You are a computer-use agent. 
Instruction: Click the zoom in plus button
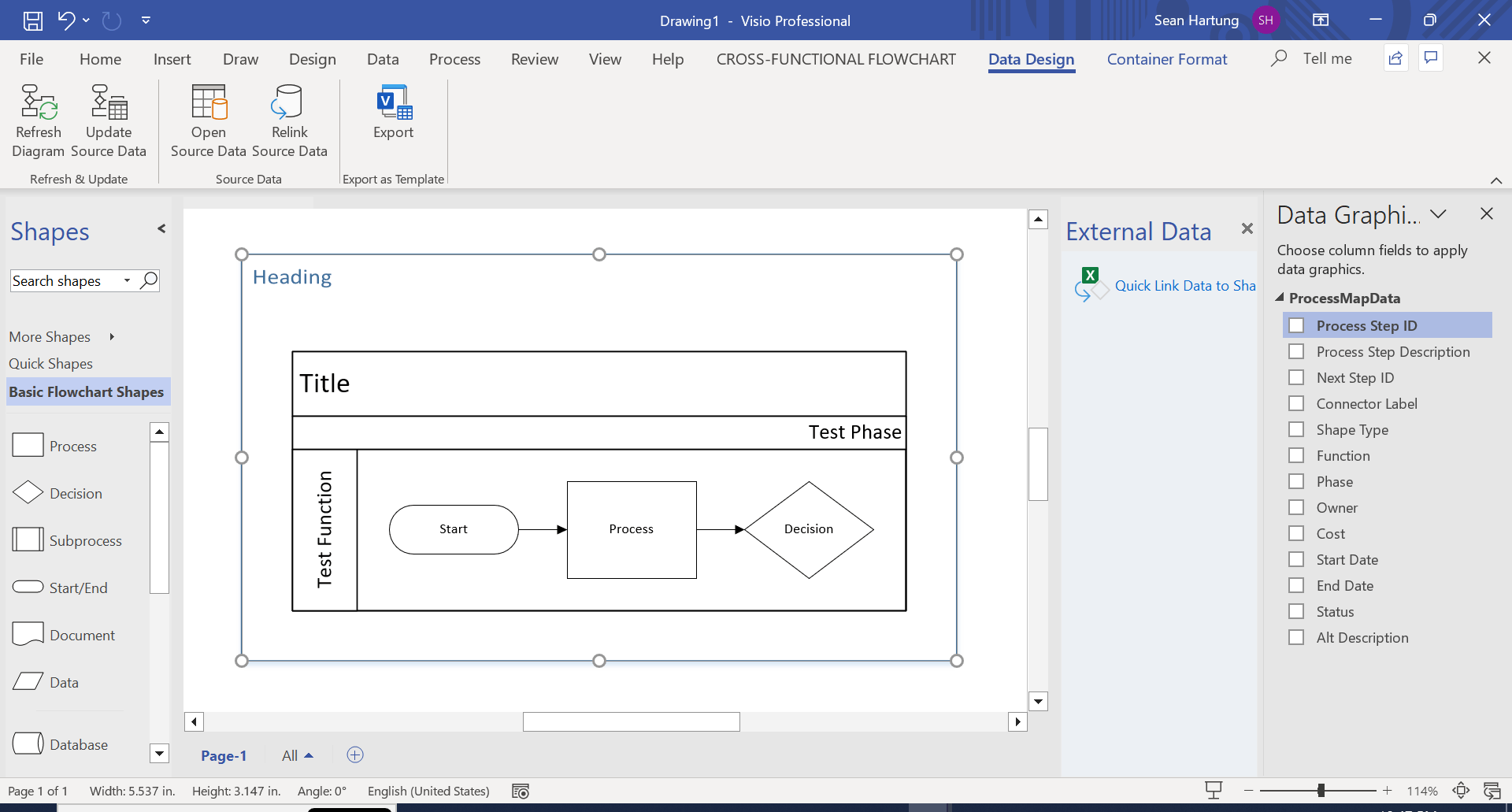coord(1388,791)
